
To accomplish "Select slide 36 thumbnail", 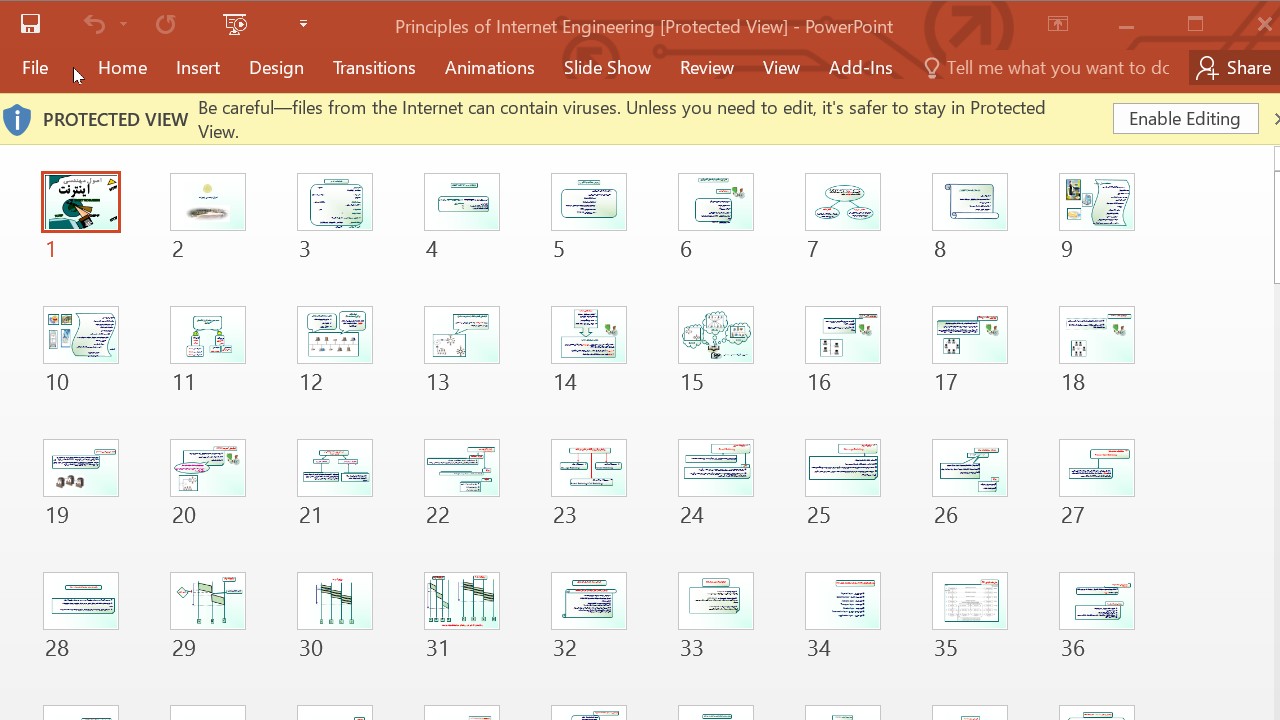I will coord(1097,601).
